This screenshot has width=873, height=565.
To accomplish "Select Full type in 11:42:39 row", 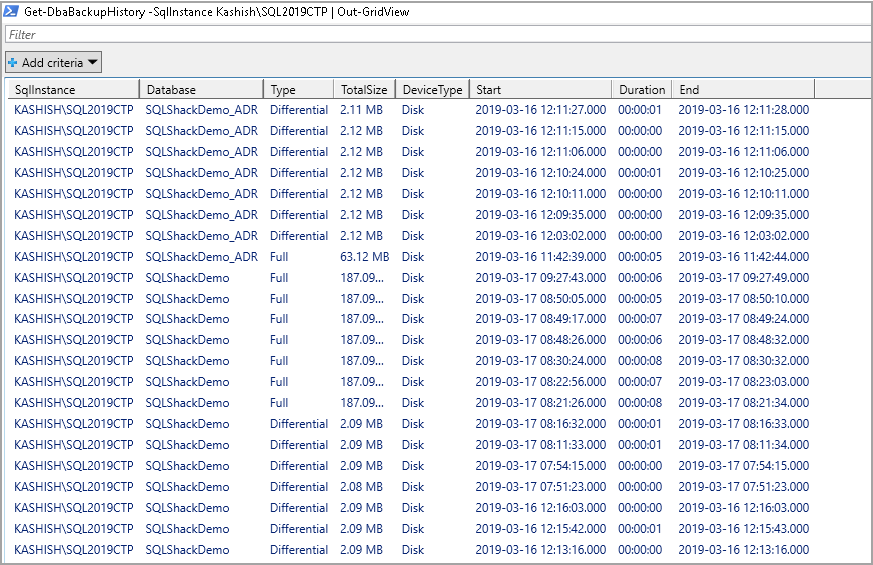I will coord(279,257).
